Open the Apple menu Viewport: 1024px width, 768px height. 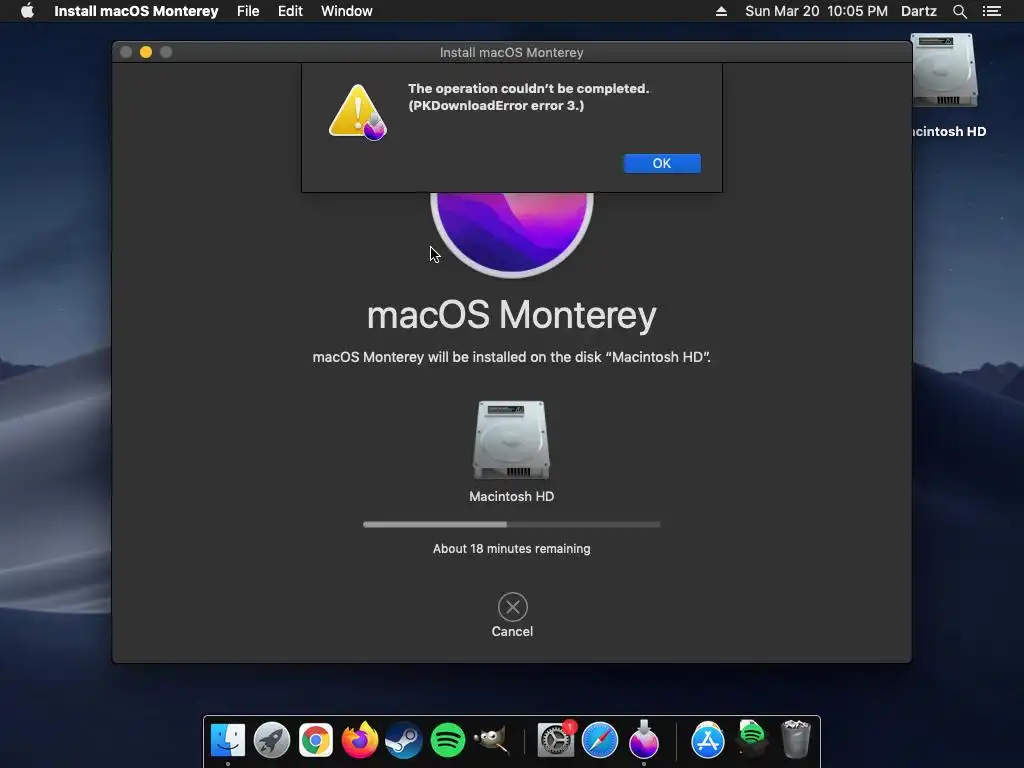[x=27, y=11]
